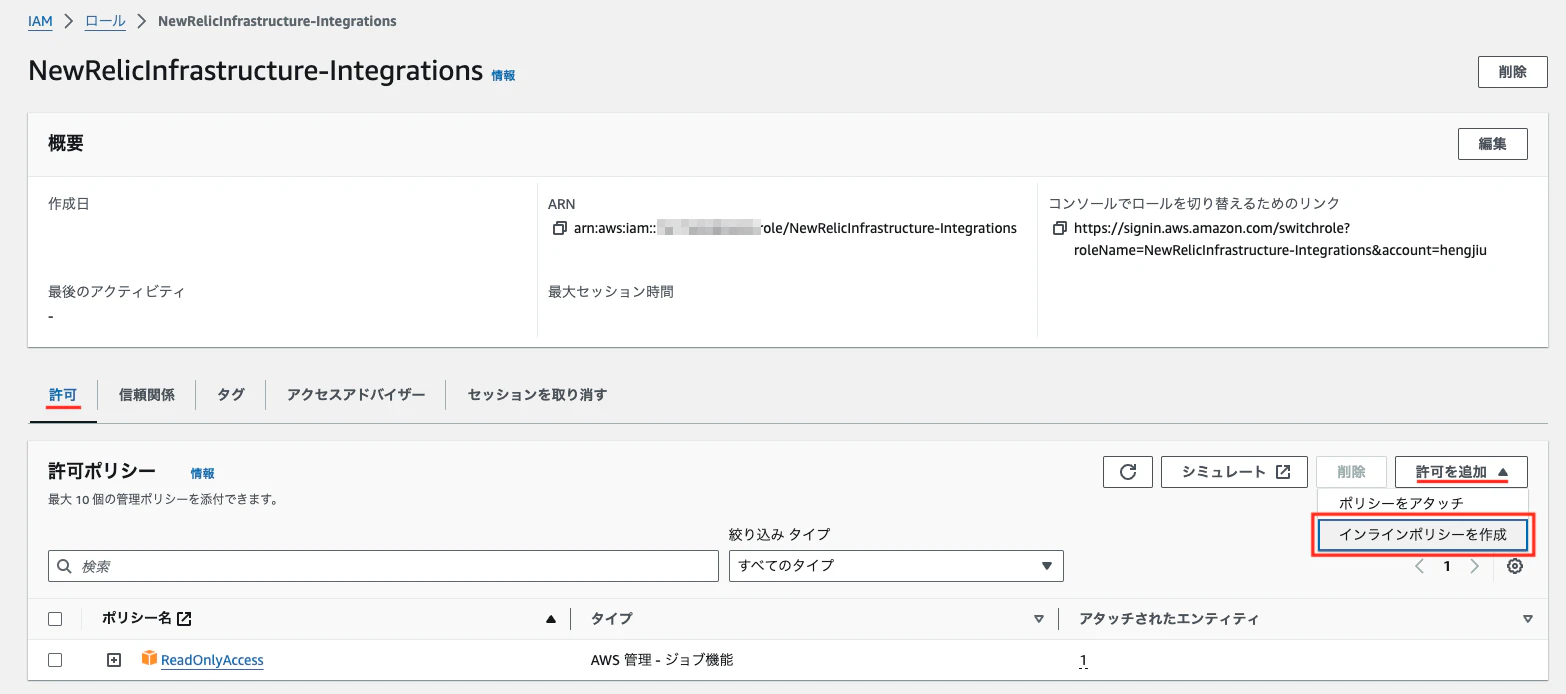The image size is (1566, 694).
Task: Expand the ReadOnlyAccess policy row
Action: tap(114, 660)
